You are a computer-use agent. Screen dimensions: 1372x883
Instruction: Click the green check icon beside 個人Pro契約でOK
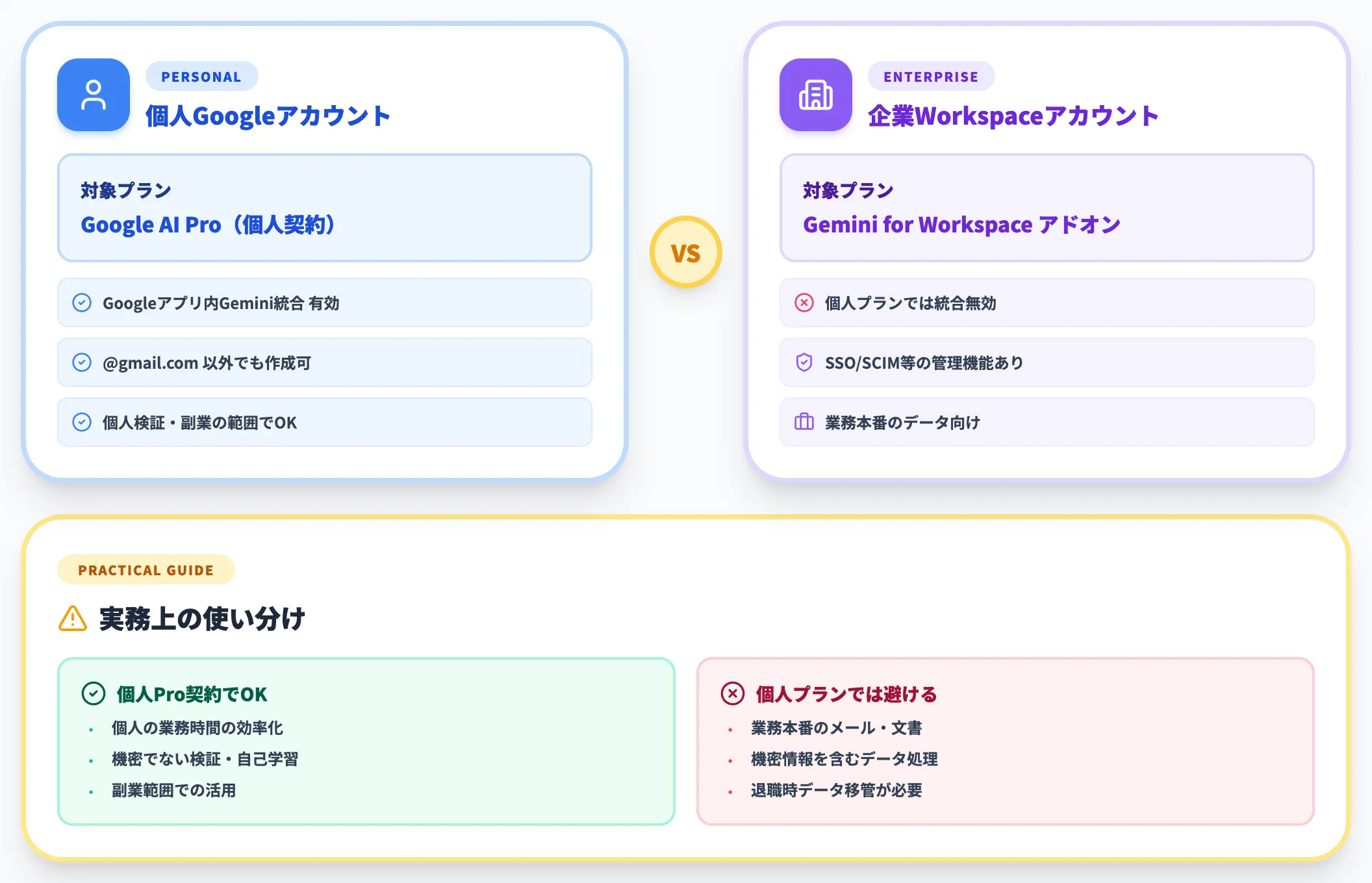pos(94,693)
